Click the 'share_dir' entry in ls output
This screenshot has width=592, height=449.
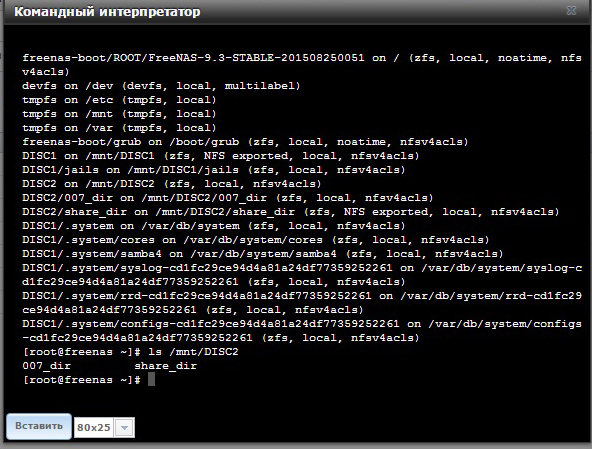(x=165, y=366)
